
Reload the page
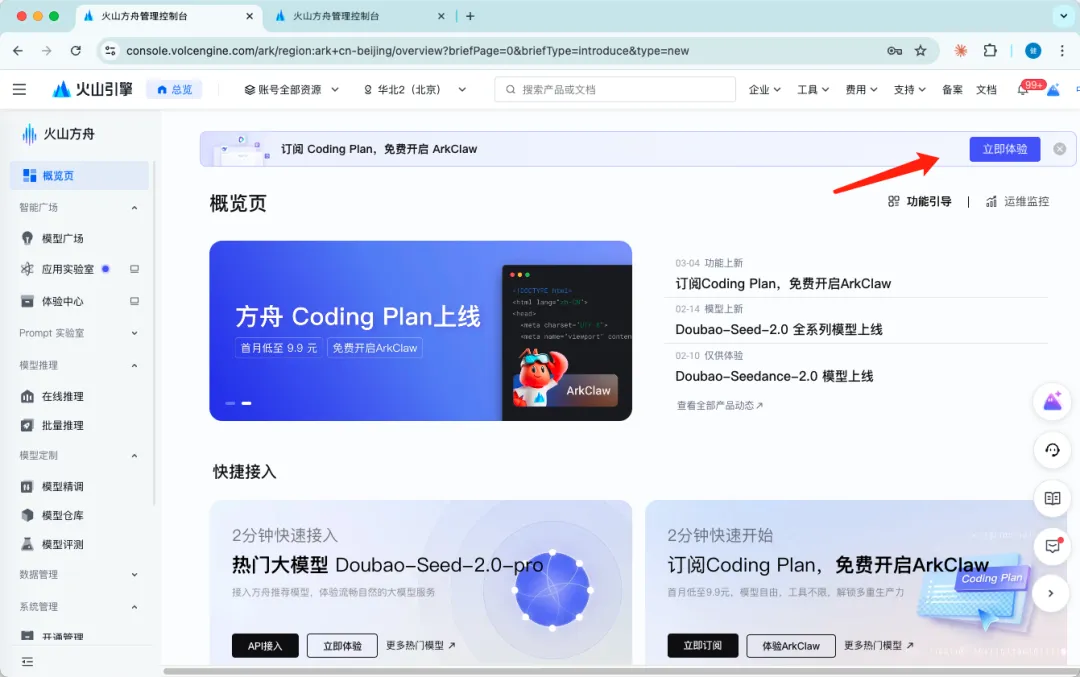click(x=76, y=50)
